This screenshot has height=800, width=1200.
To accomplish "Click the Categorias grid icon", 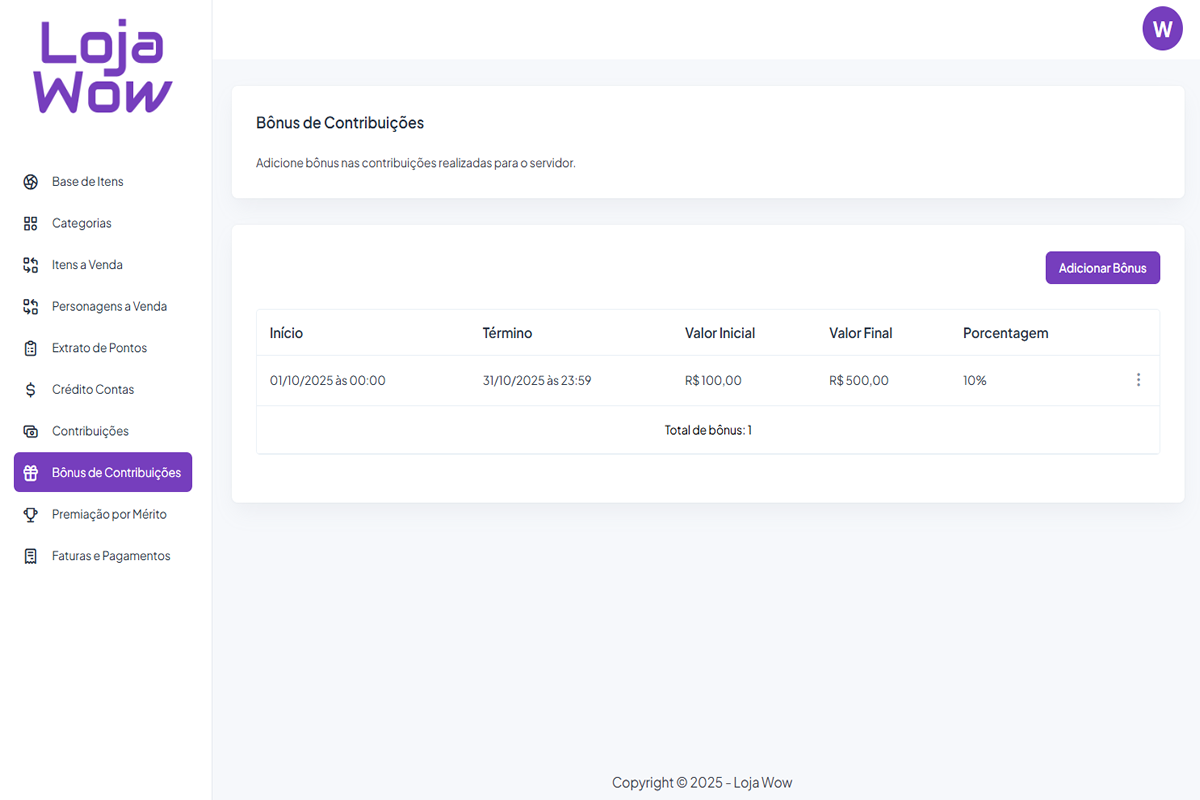I will click(x=30, y=224).
